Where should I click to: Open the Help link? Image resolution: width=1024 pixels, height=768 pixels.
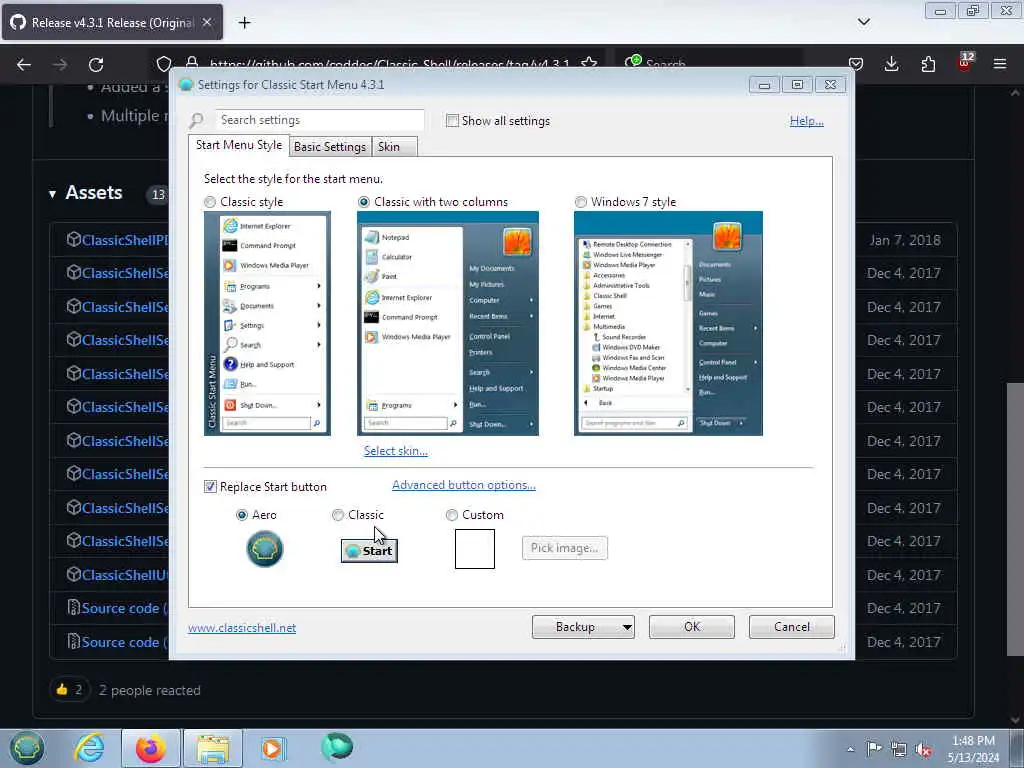pyautogui.click(x=807, y=121)
